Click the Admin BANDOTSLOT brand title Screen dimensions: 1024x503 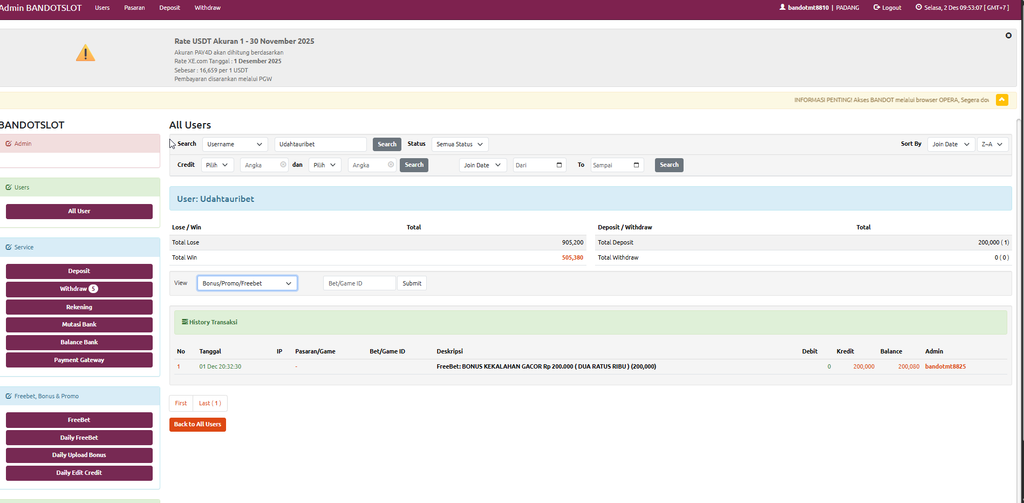pyautogui.click(x=40, y=8)
